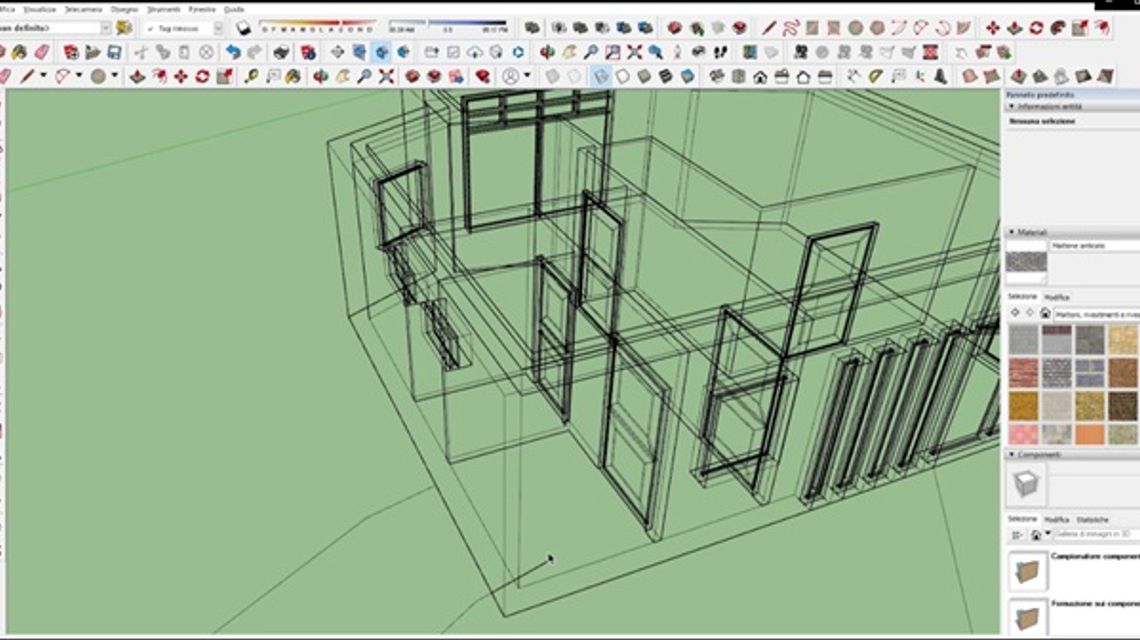Toggle the X-ray face style
1140x640 pixels.
click(x=551, y=76)
